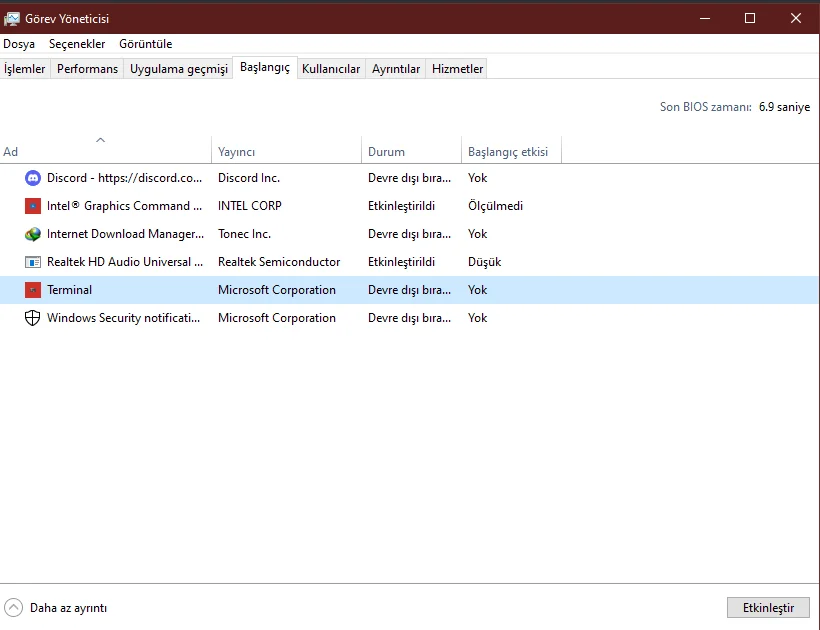Image resolution: width=820 pixels, height=630 pixels.
Task: Click the Realtek Semiconductor publisher cell
Action: click(279, 262)
